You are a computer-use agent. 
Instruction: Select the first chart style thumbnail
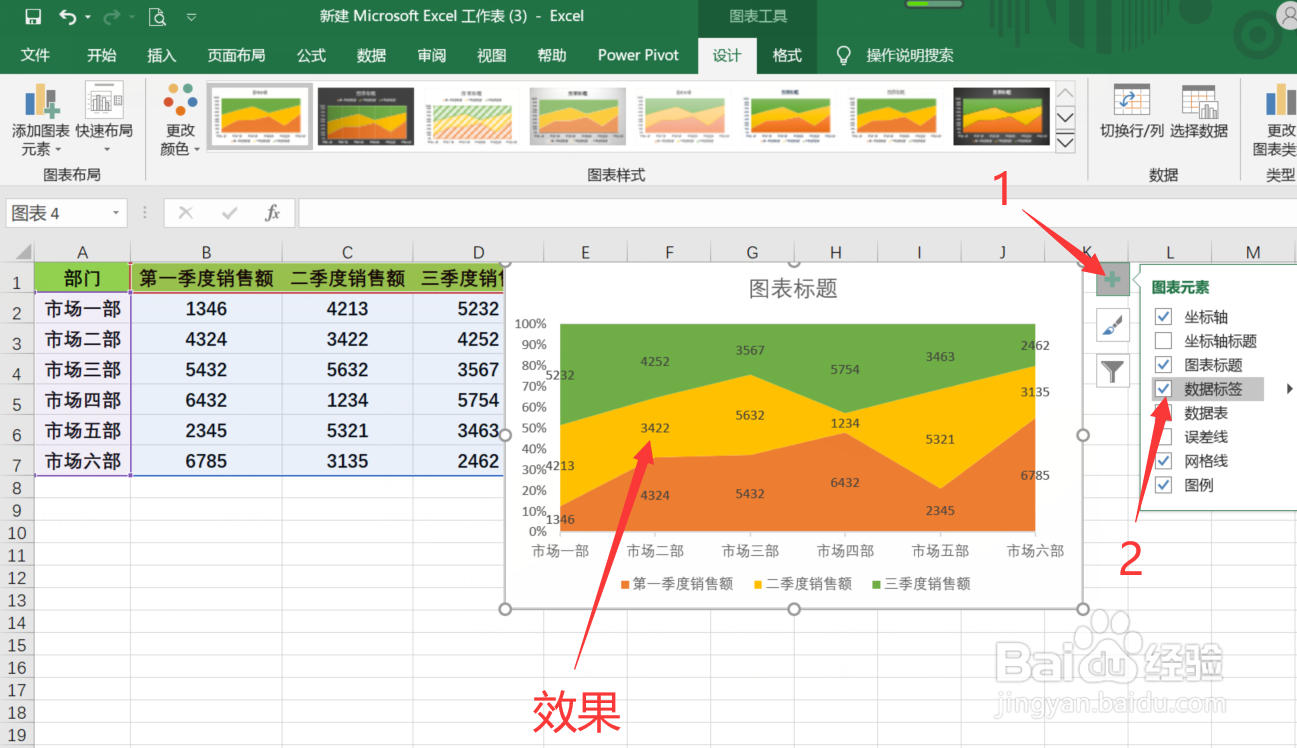coord(259,115)
